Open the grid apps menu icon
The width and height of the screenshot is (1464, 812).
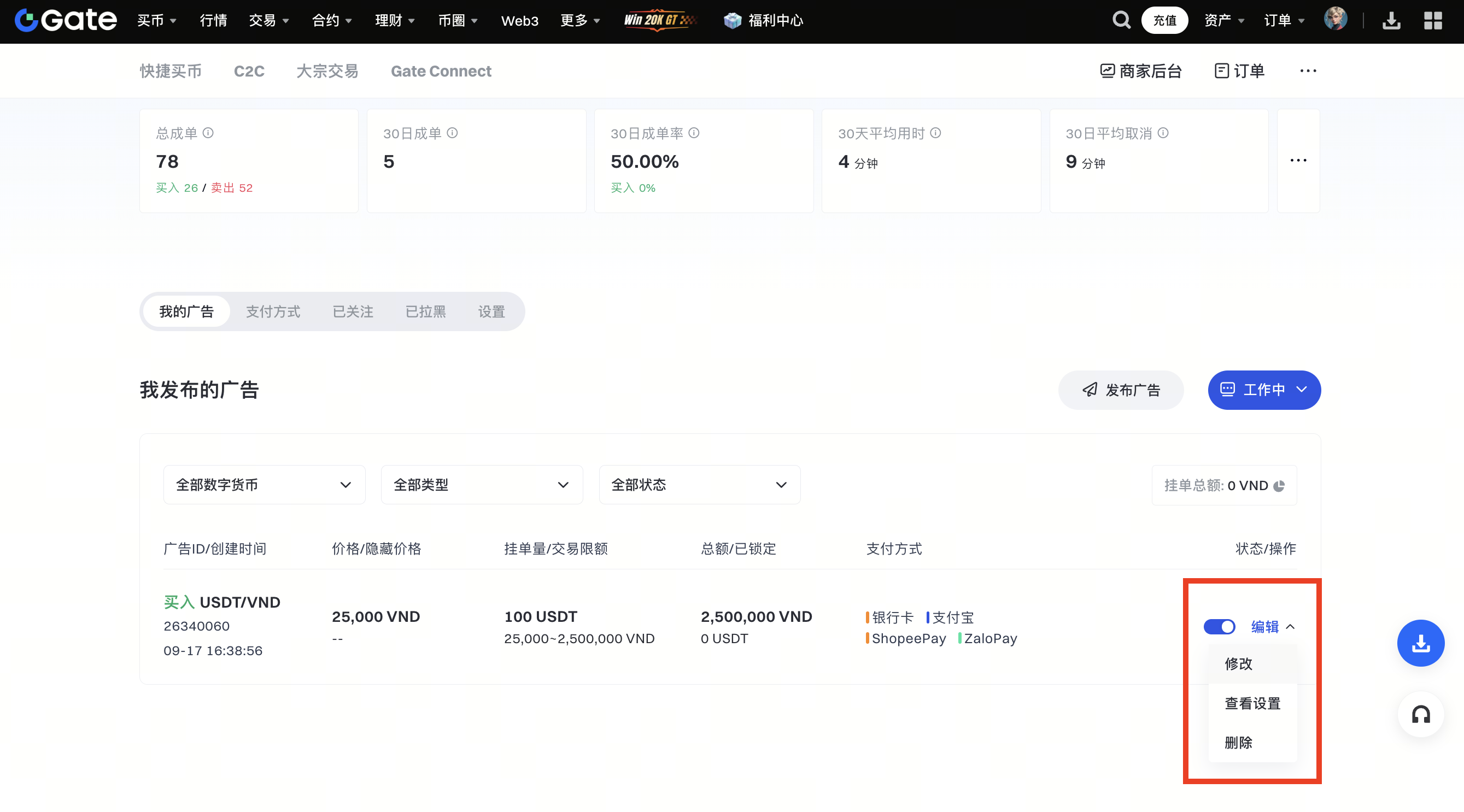[x=1433, y=20]
